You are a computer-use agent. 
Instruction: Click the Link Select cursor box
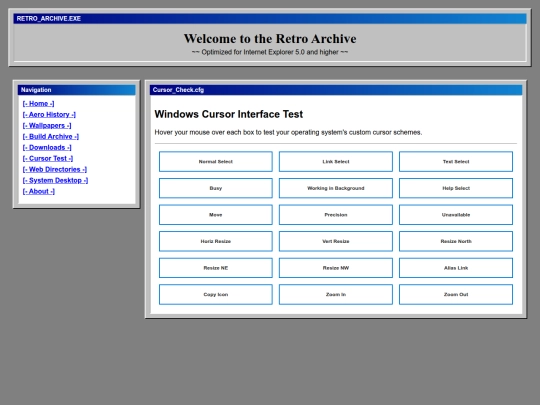click(x=336, y=162)
